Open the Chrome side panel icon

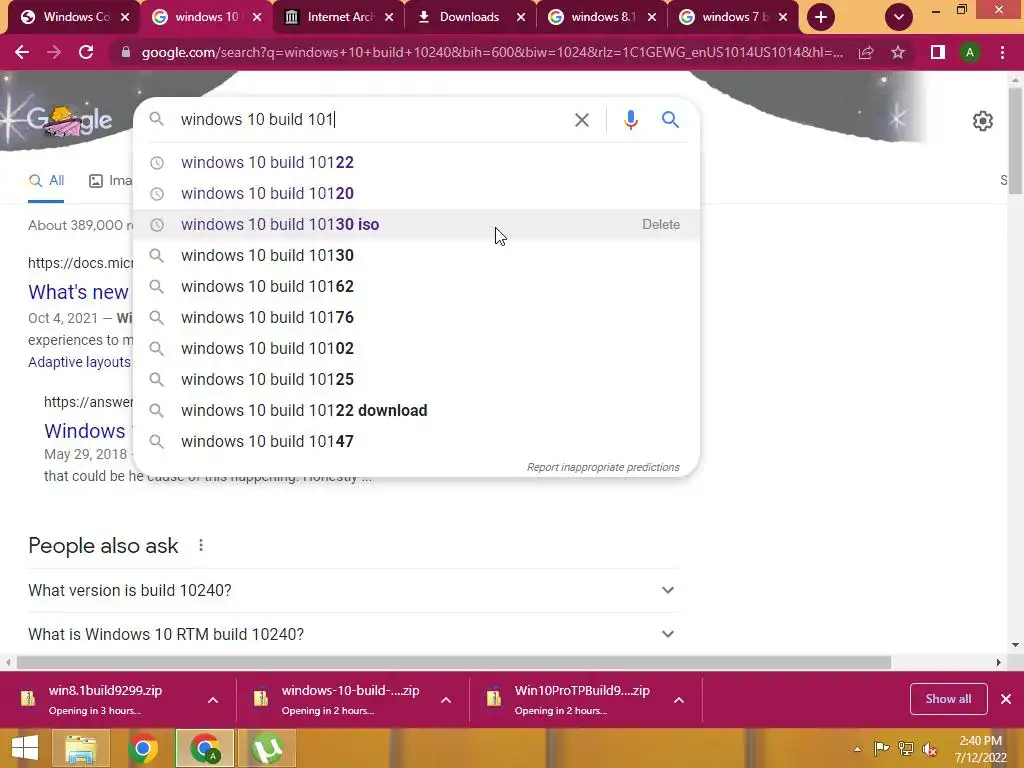(938, 52)
